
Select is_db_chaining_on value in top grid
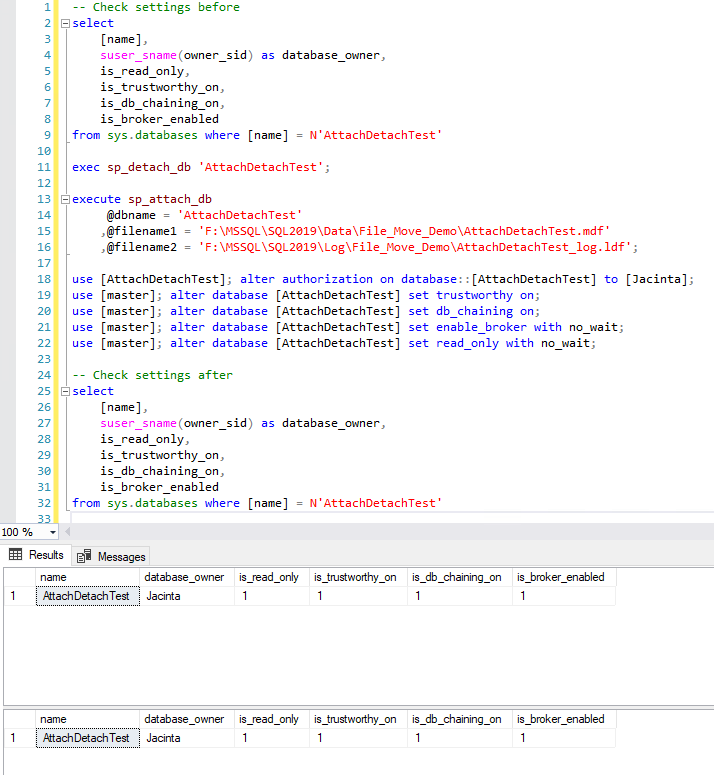coord(460,596)
